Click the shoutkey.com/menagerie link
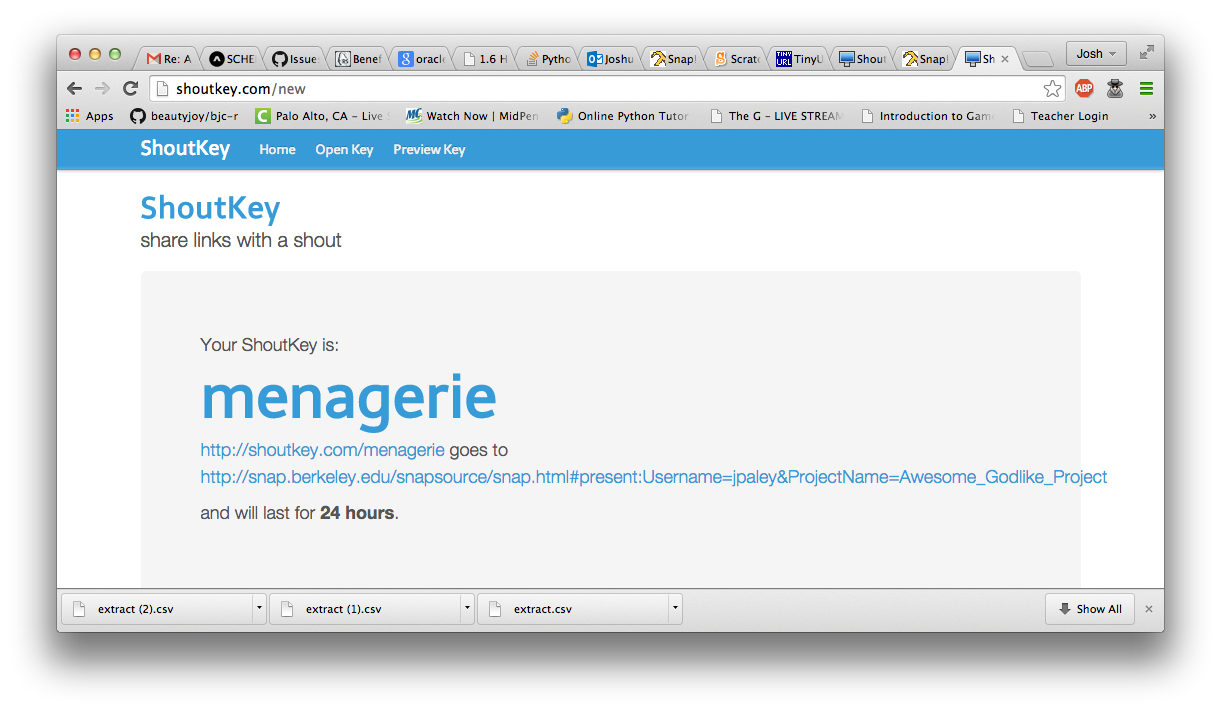 tap(322, 450)
